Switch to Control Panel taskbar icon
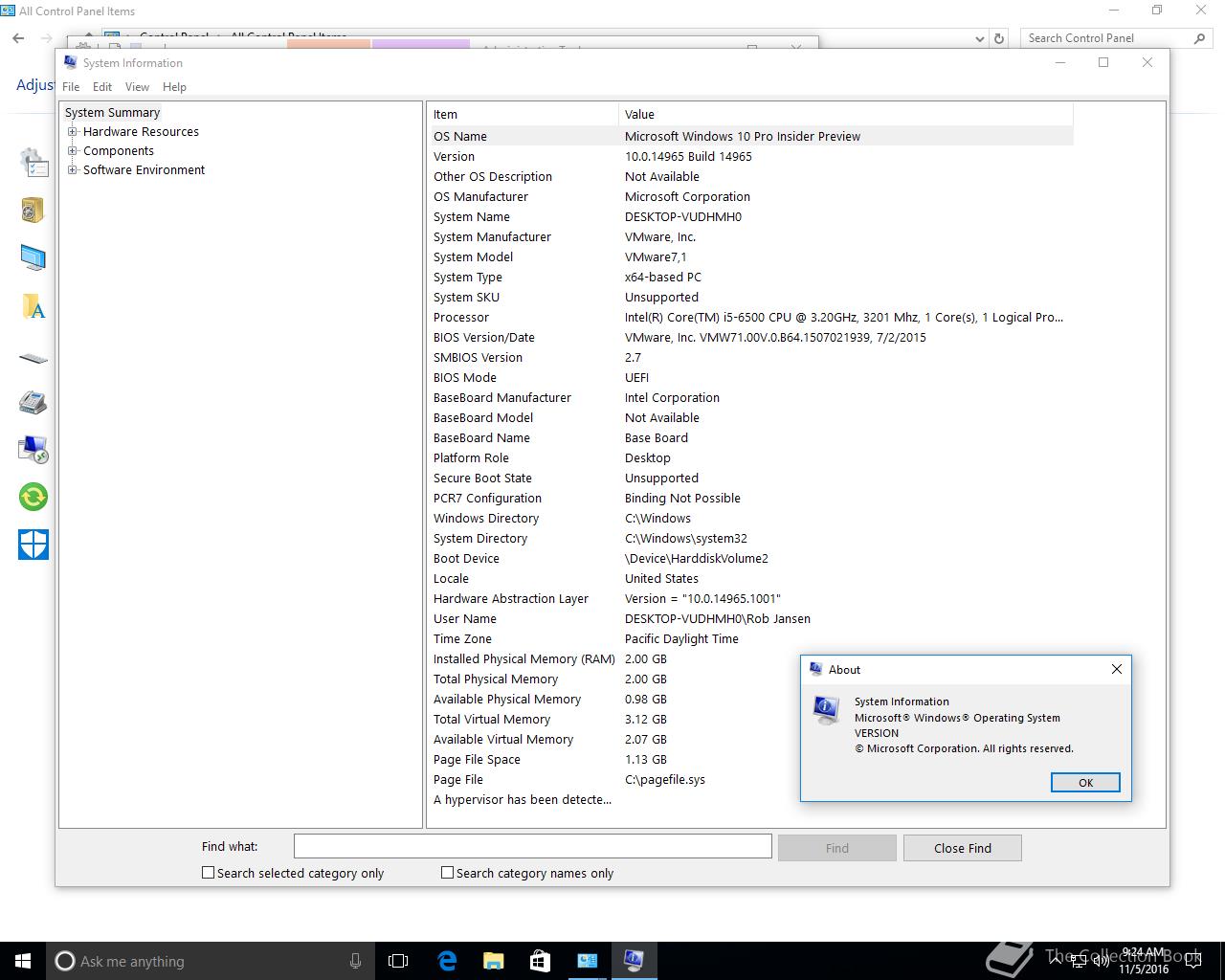1225x980 pixels. click(x=587, y=961)
